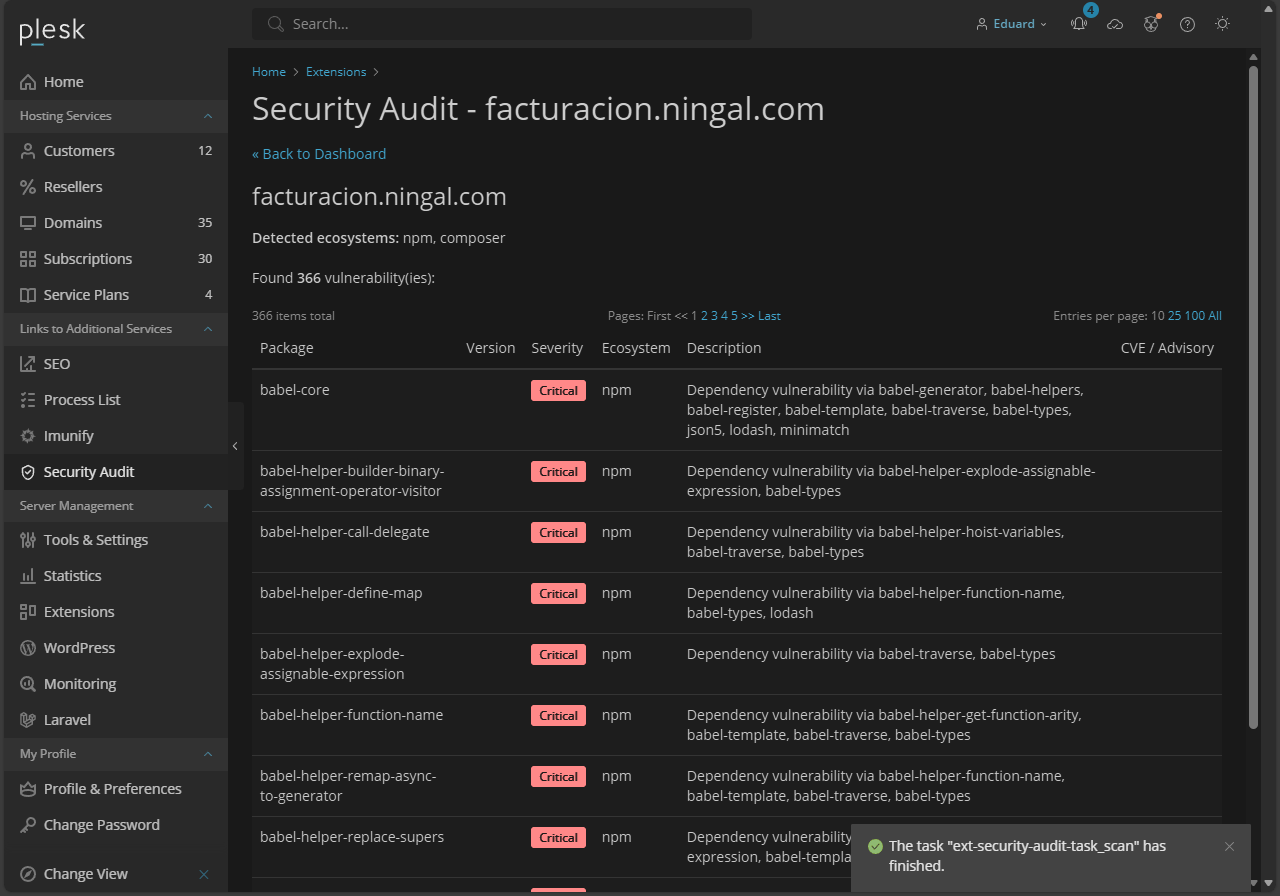Select Extensions in the breadcrumb
The image size is (1280, 896).
[x=336, y=71]
